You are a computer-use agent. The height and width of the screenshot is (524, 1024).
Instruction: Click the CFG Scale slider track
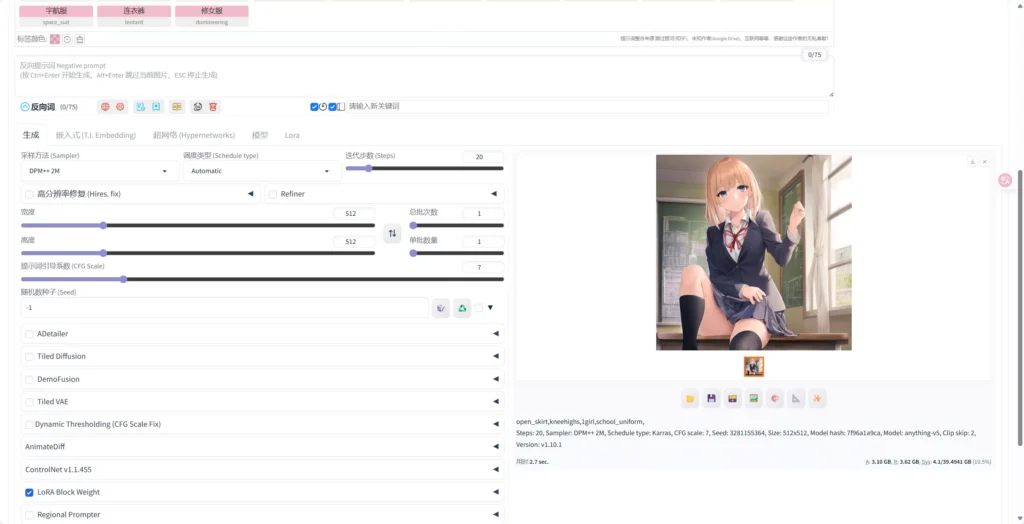point(262,279)
